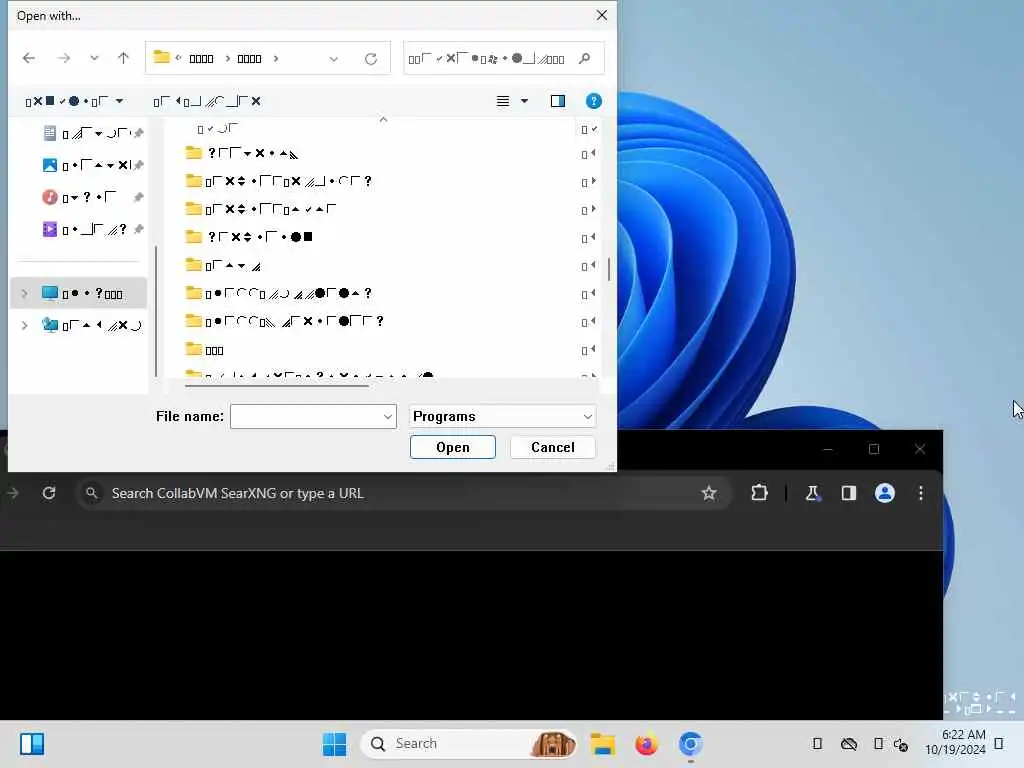Image resolution: width=1024 pixels, height=768 pixels.
Task: Go up one folder level
Action: (x=123, y=58)
